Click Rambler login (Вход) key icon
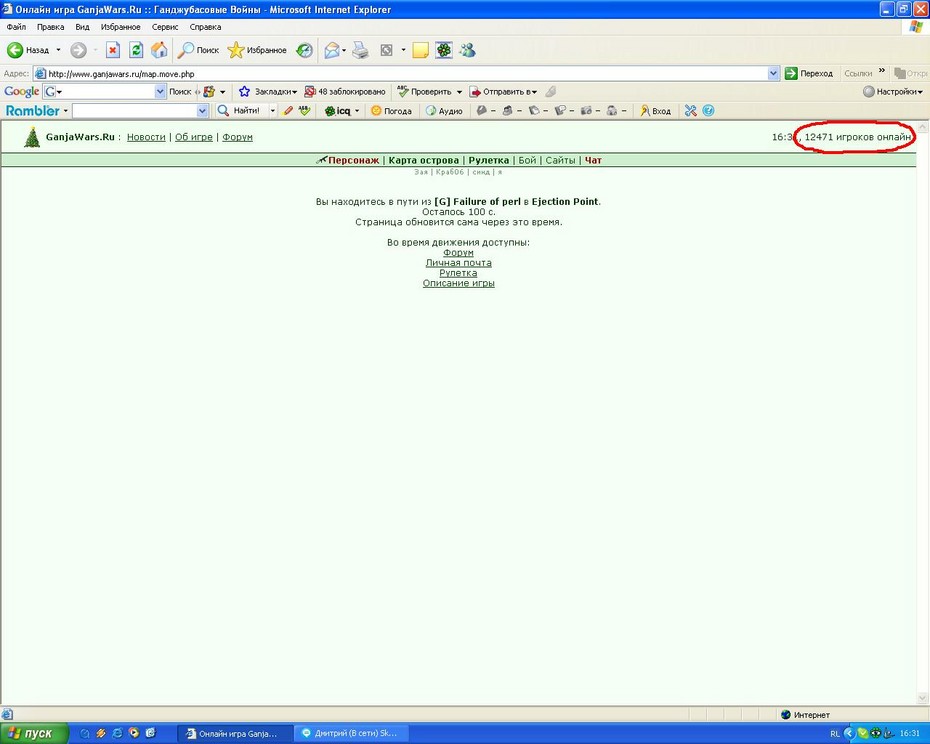The width and height of the screenshot is (930, 744). pos(655,110)
